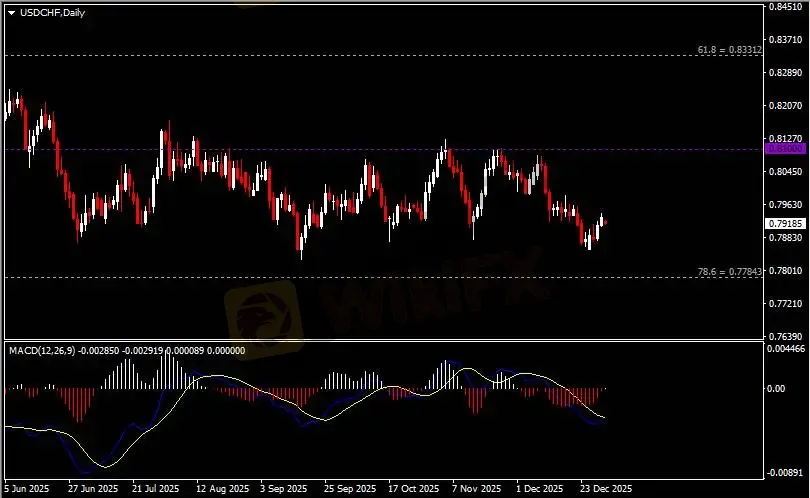Click the 27 Jun 2025 date label

point(93,488)
